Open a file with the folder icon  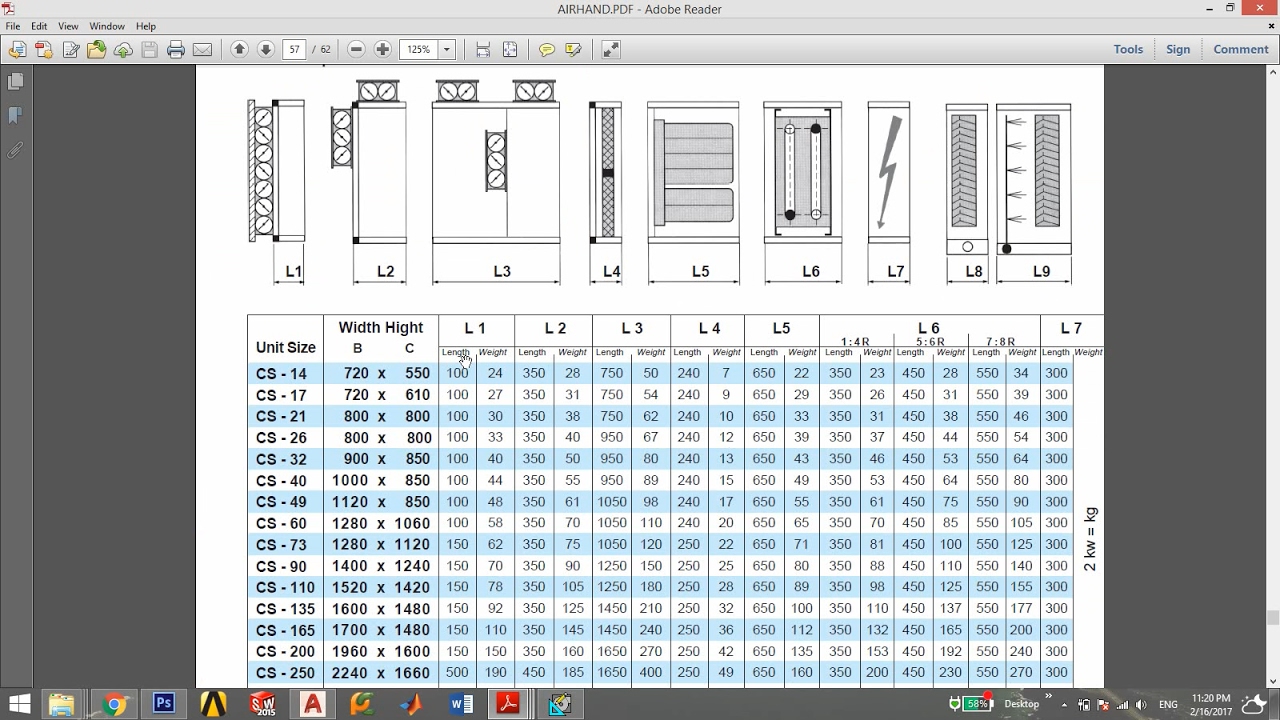(x=97, y=49)
